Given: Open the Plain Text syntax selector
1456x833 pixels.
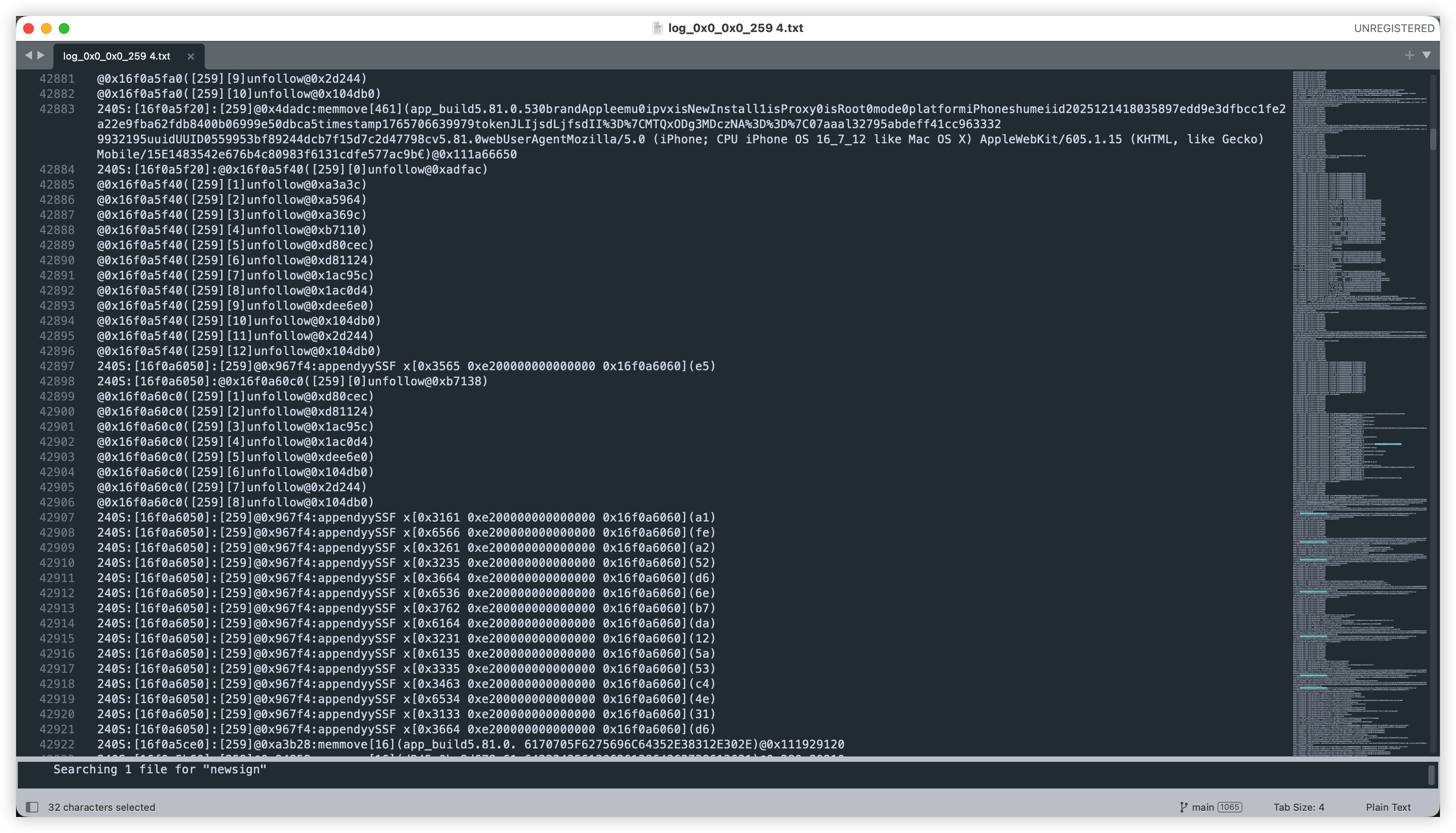Looking at the screenshot, I should (1388, 807).
